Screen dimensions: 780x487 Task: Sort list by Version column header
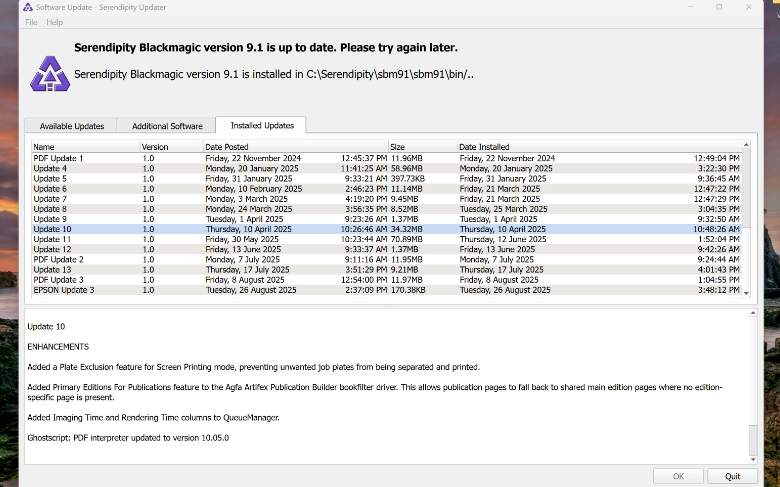click(x=172, y=147)
